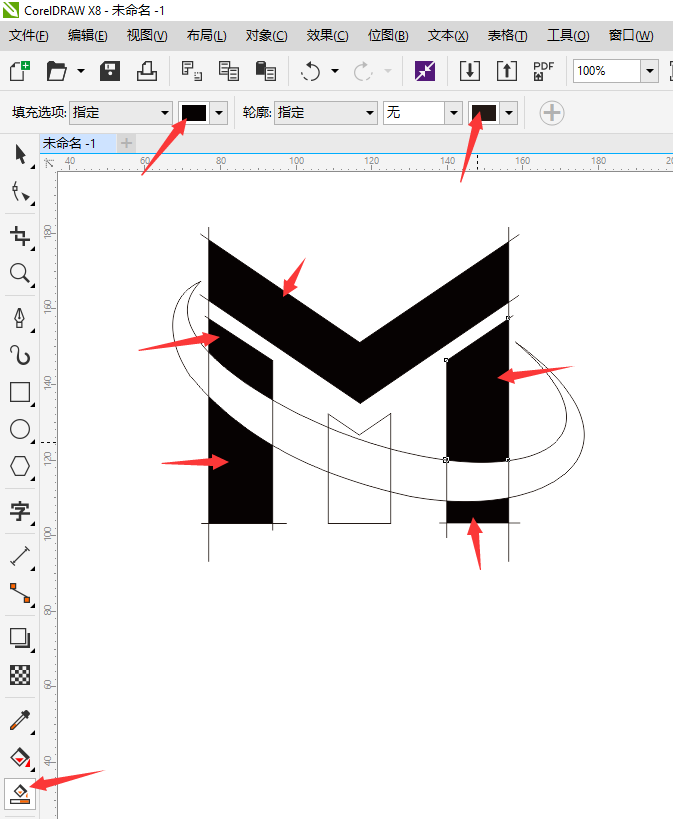Click Publish to PDF icon
This screenshot has height=819, width=673.
click(543, 71)
